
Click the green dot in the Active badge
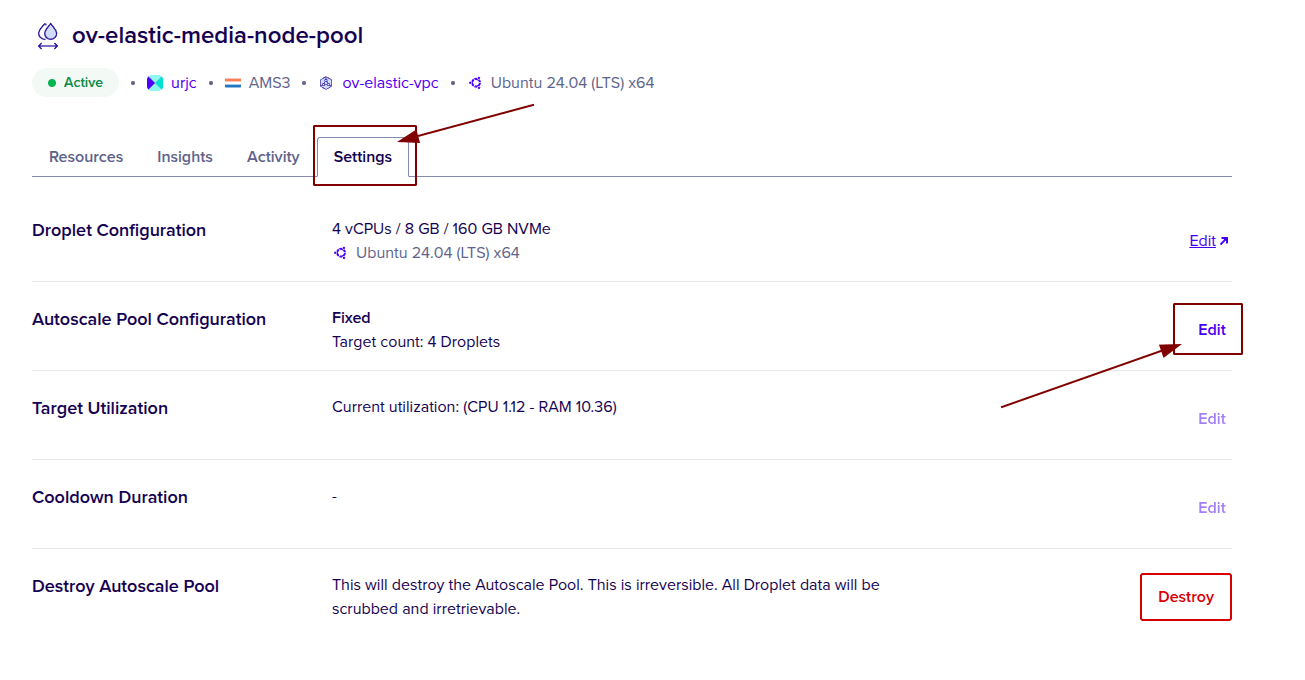point(54,82)
